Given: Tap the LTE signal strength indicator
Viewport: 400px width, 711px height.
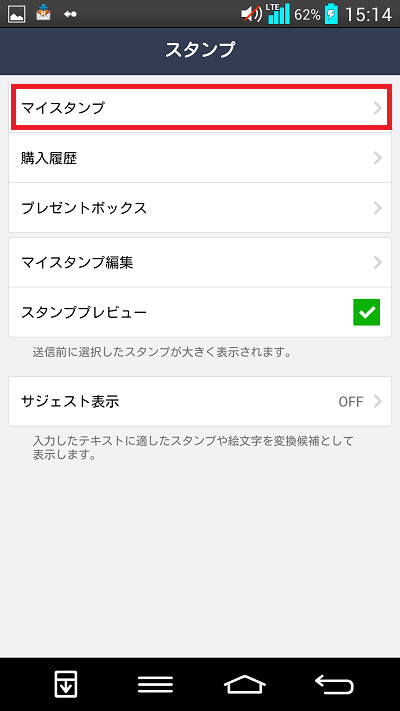Looking at the screenshot, I should click(x=278, y=14).
